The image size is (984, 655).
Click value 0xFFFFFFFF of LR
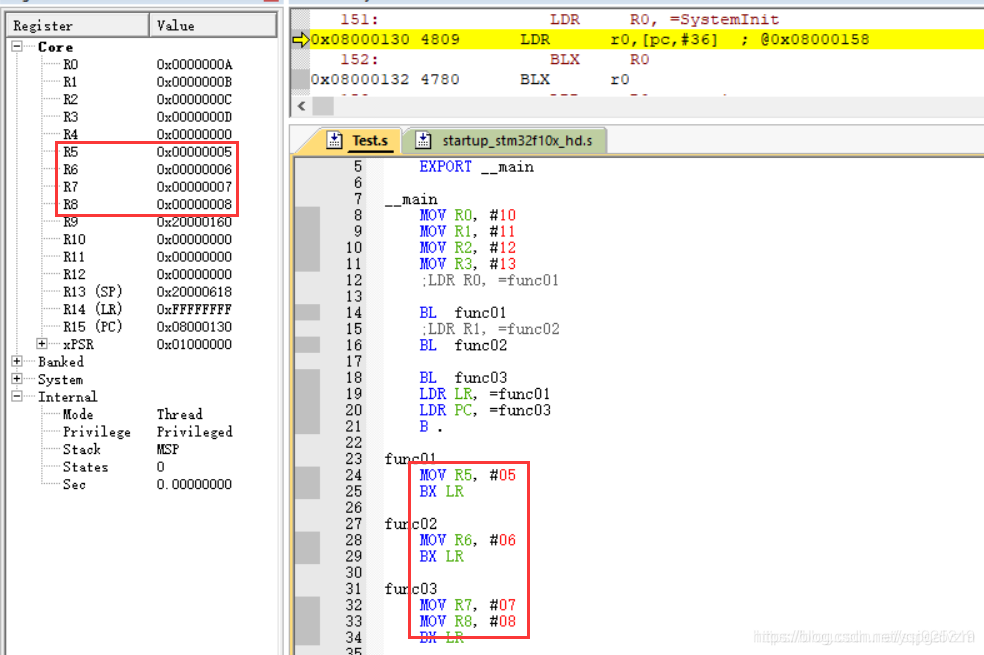click(195, 309)
